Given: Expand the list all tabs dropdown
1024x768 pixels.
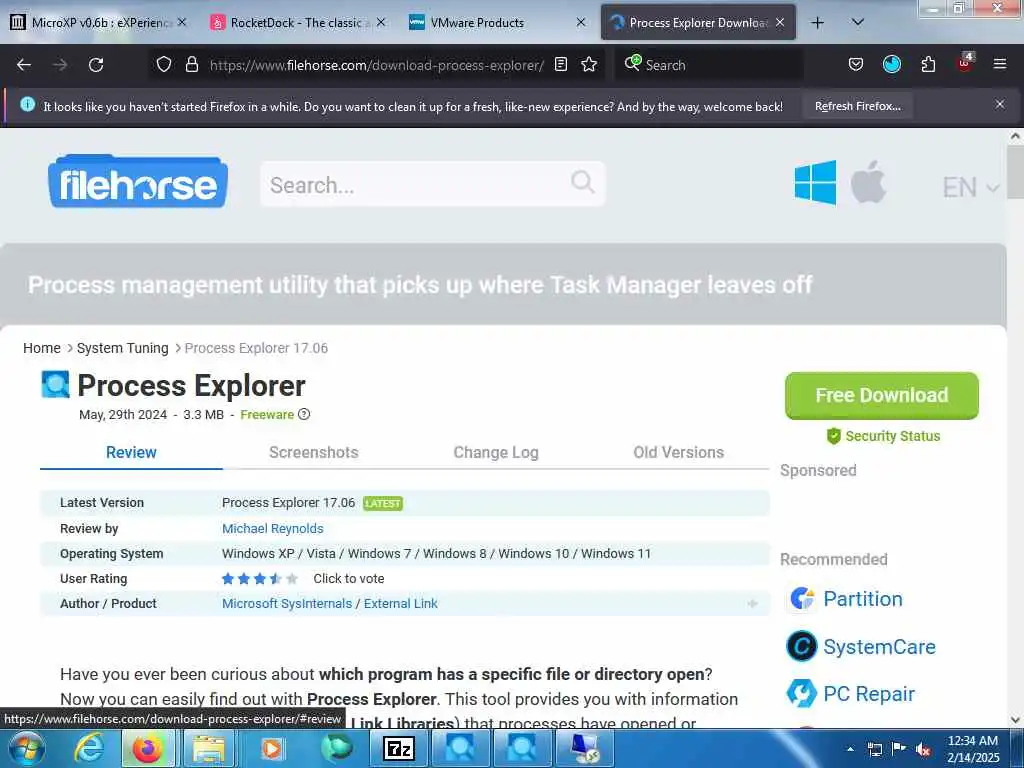Looking at the screenshot, I should 858,23.
